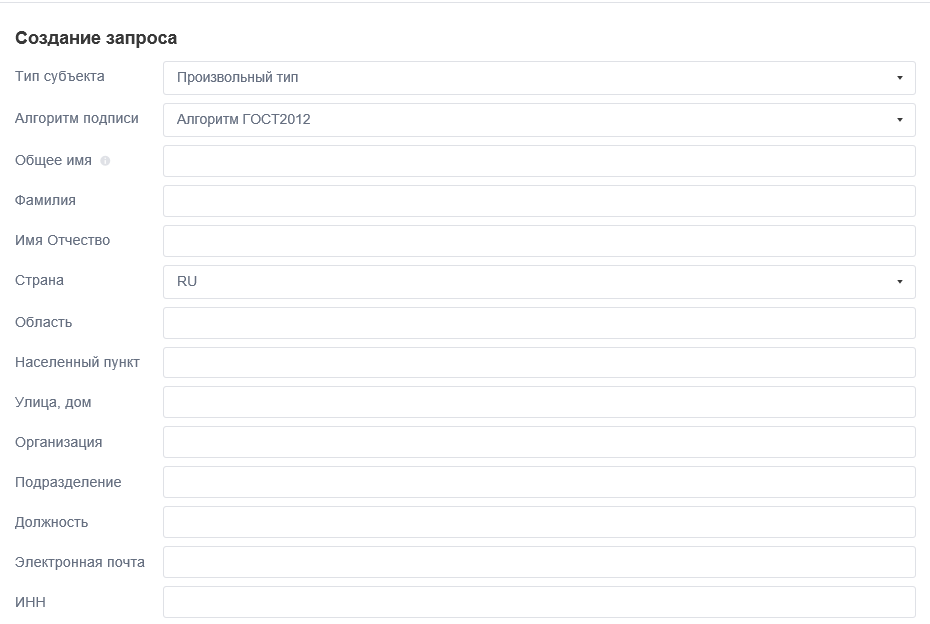Open the Страна country dropdown
Viewport: 930px width, 624px height.
[x=539, y=282]
